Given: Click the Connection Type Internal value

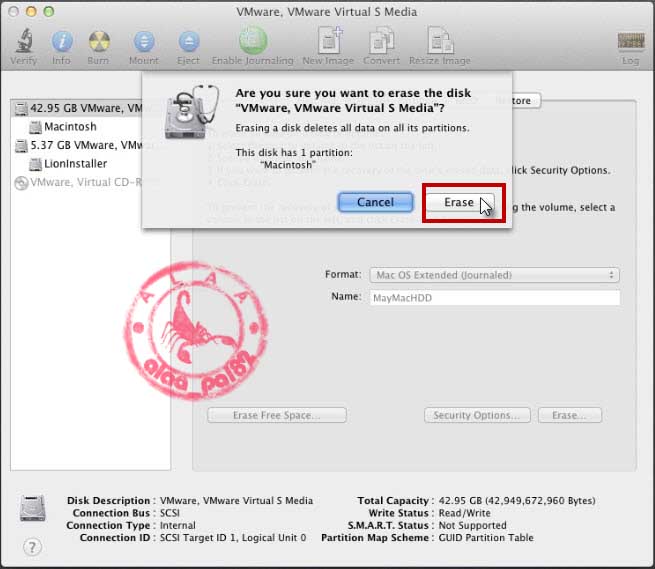Looking at the screenshot, I should (x=178, y=525).
